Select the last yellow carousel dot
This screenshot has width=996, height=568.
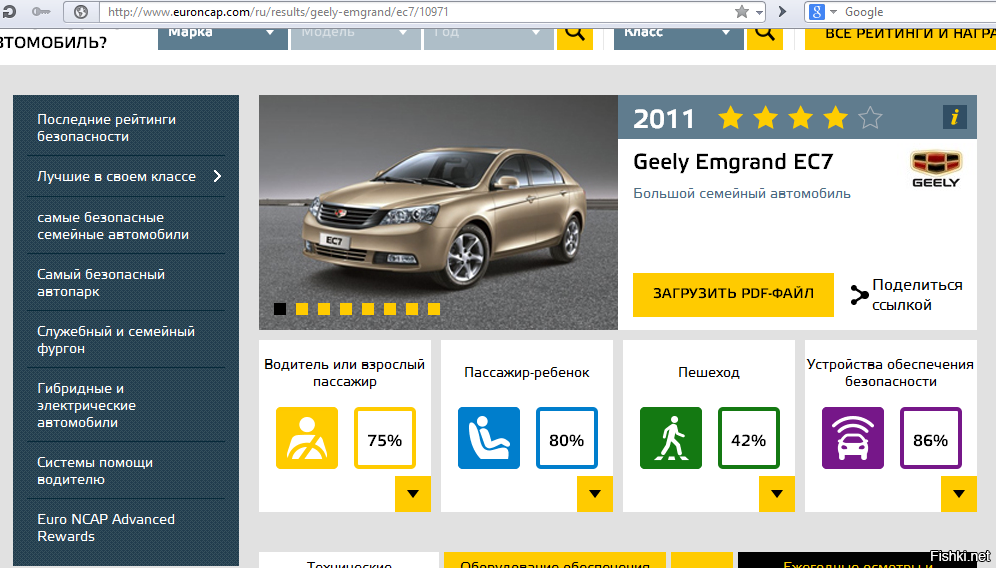pyautogui.click(x=434, y=309)
